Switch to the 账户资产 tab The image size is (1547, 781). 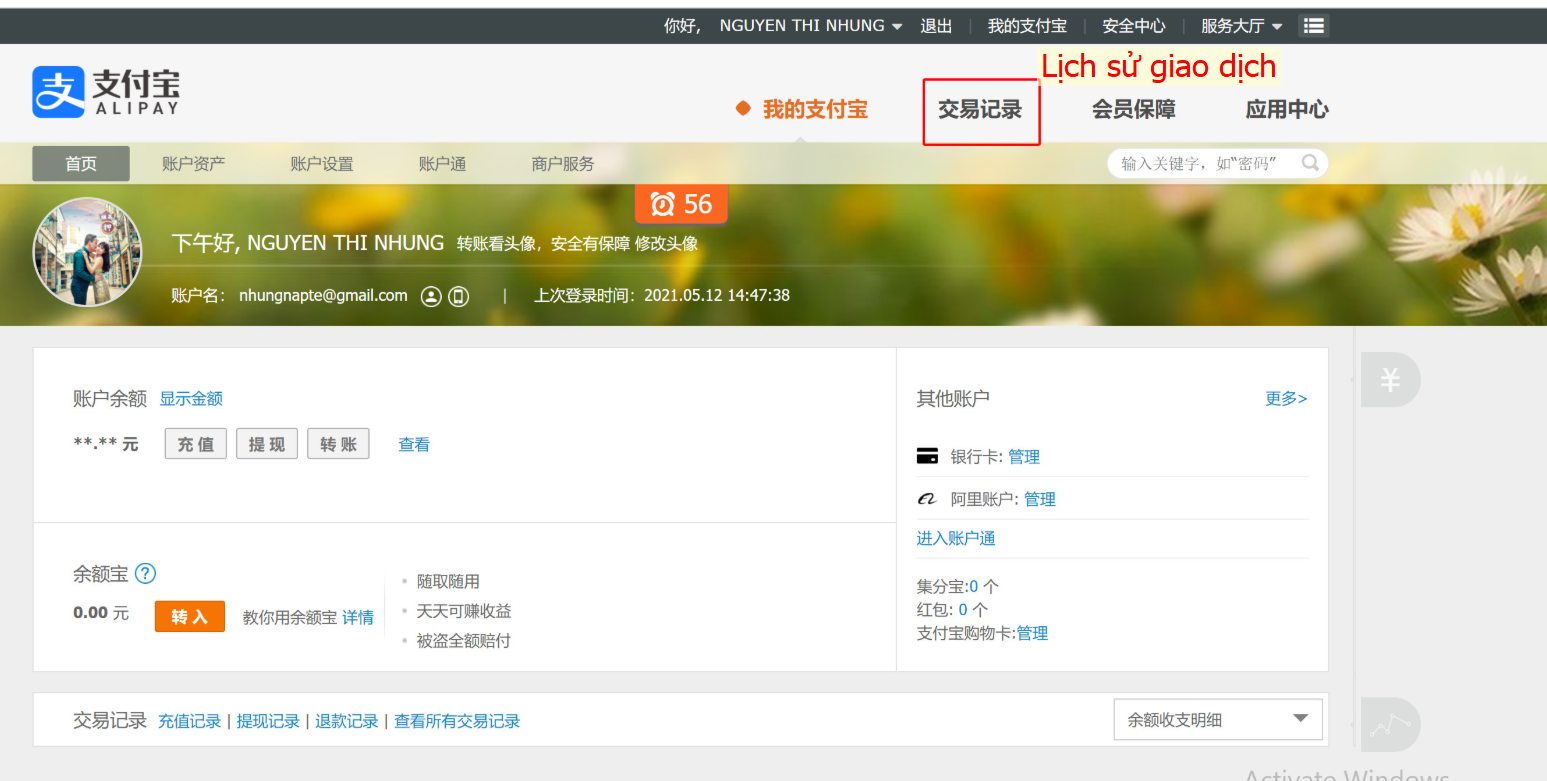193,164
